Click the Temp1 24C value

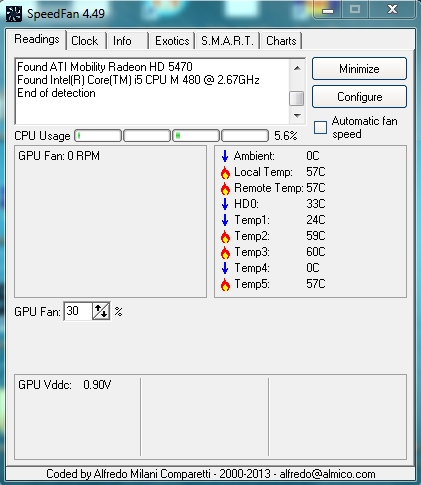click(316, 220)
